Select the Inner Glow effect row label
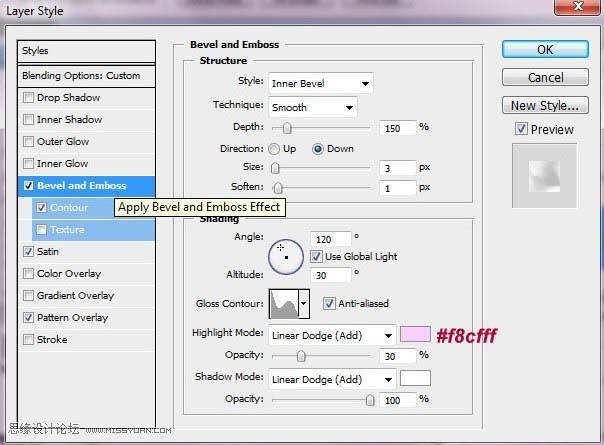Screen dimensions: 604x445 [62, 163]
